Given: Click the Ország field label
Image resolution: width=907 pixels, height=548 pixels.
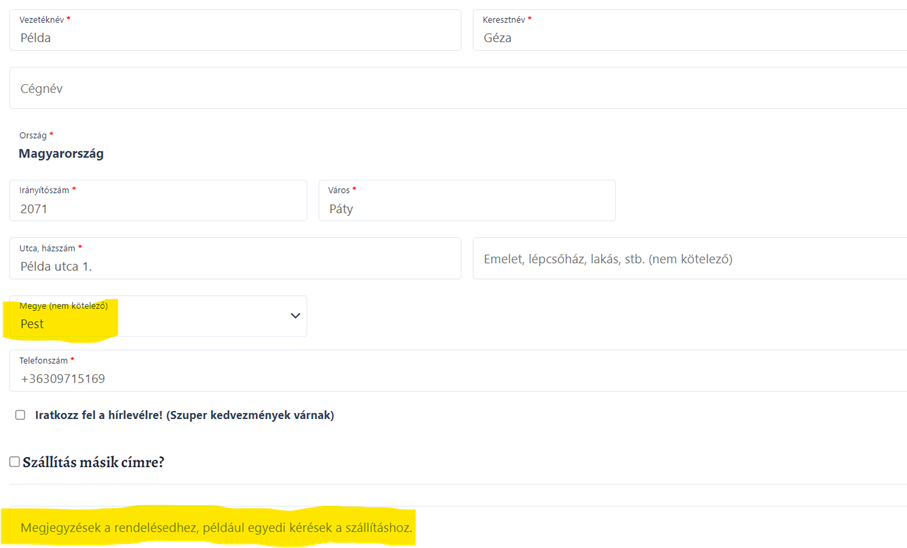Looking at the screenshot, I should tap(33, 135).
